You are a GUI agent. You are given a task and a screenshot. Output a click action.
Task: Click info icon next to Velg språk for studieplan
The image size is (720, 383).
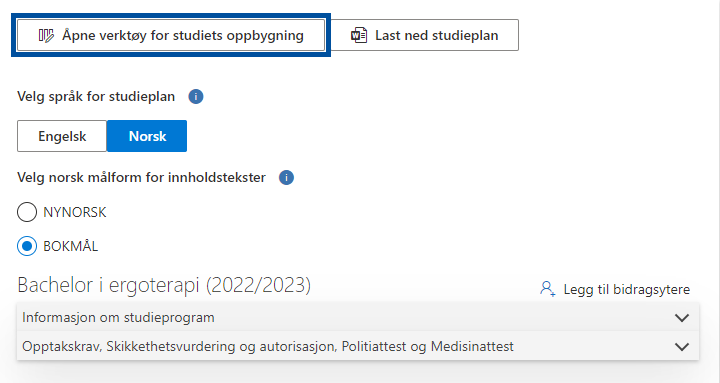pos(196,96)
